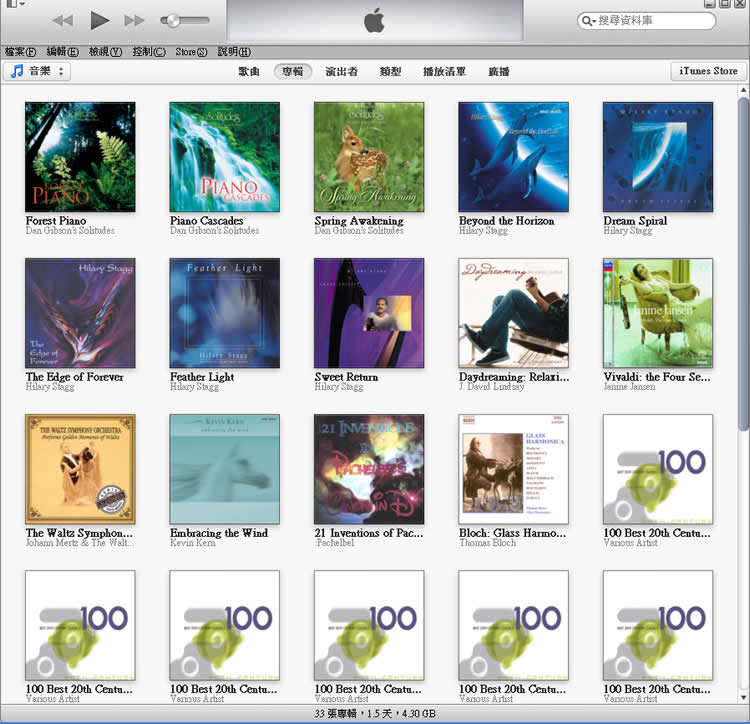Skip to the next track
This screenshot has height=724, width=750.
point(134,21)
